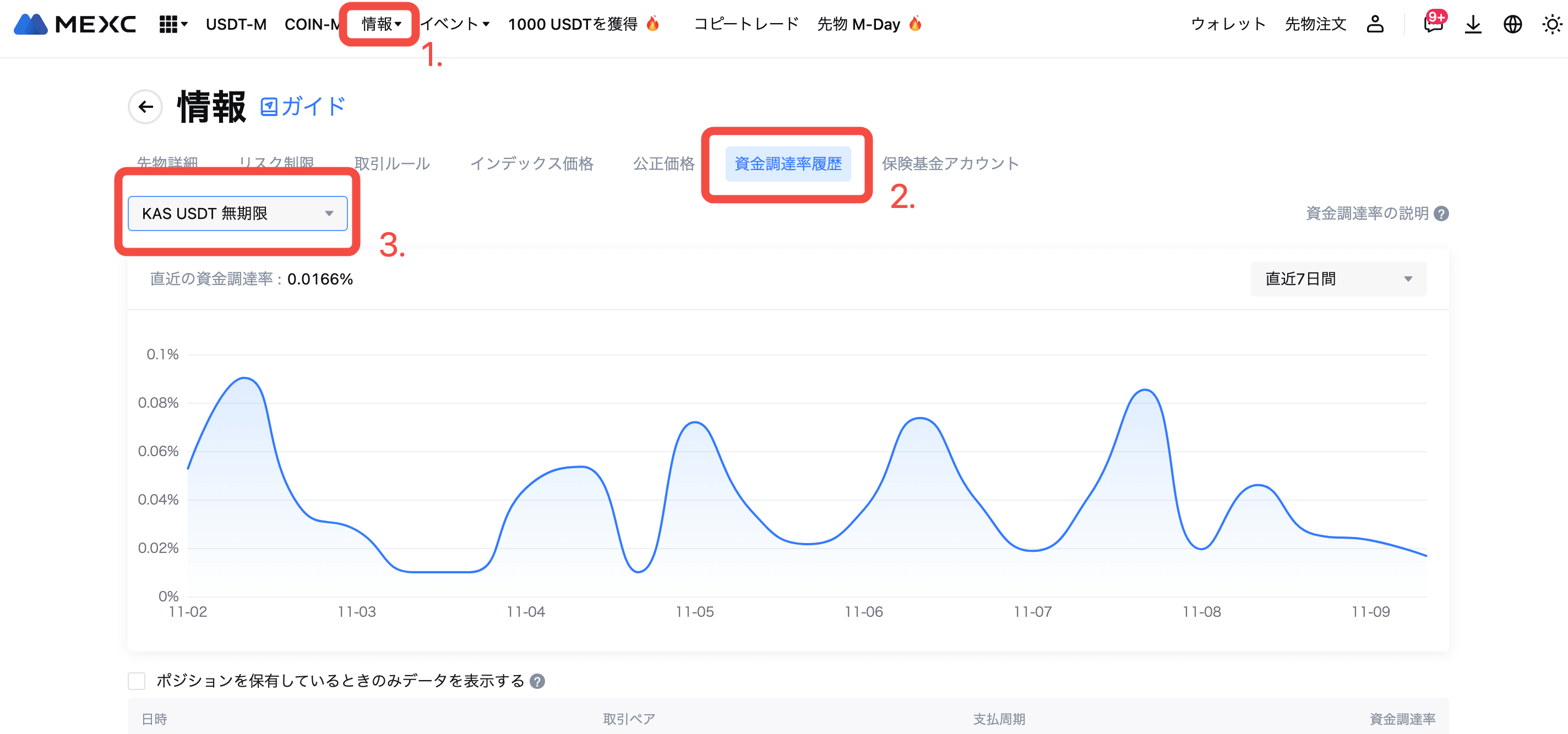Select the 保険基金アカウント tab

click(x=950, y=163)
